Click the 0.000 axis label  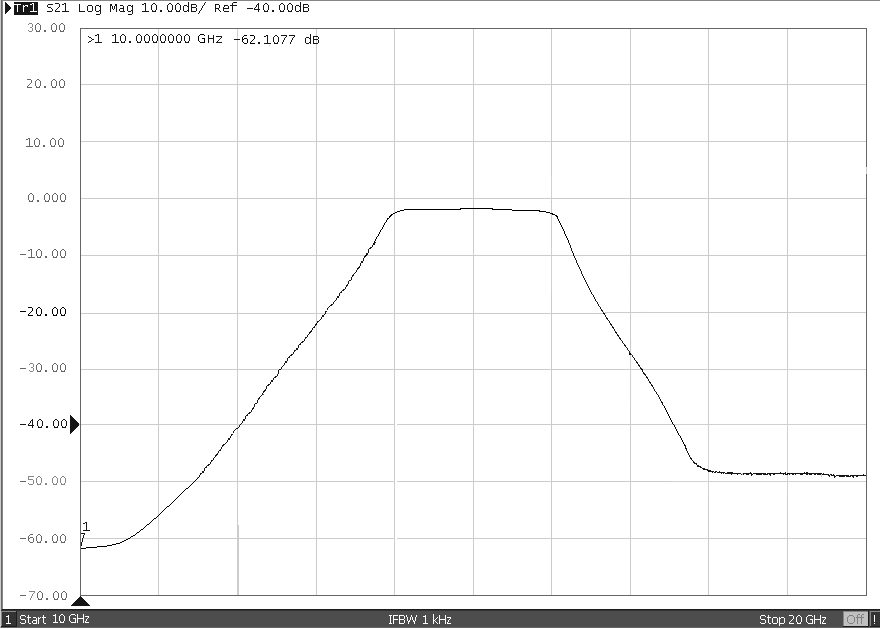click(x=47, y=198)
